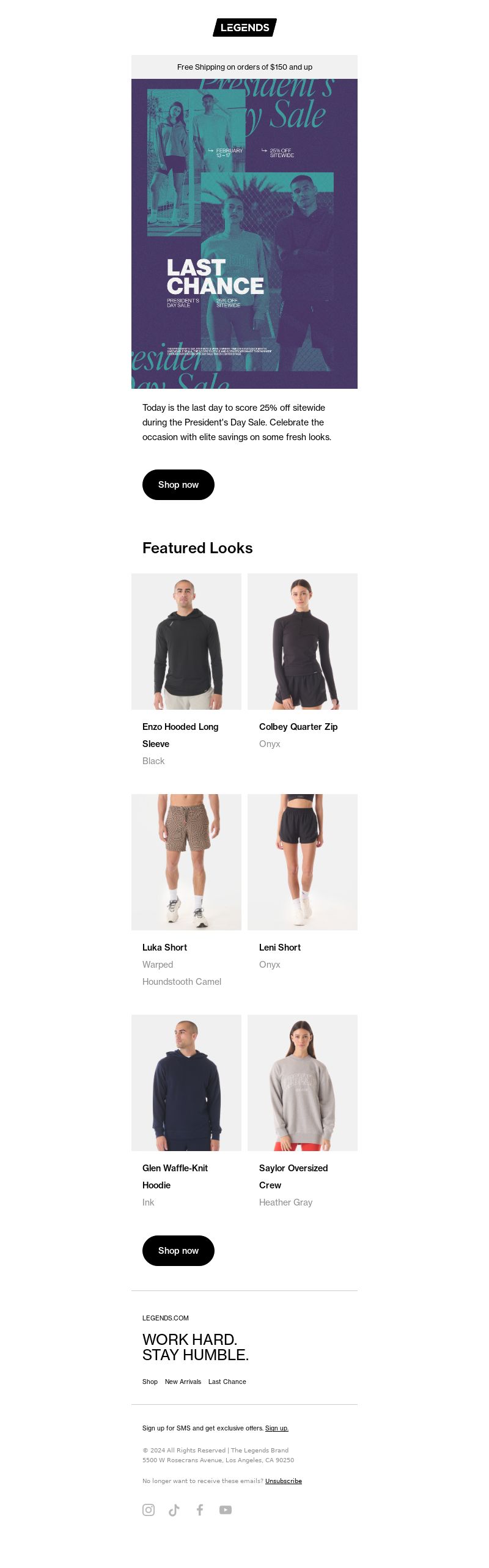View the Leni Short product image

[x=303, y=862]
